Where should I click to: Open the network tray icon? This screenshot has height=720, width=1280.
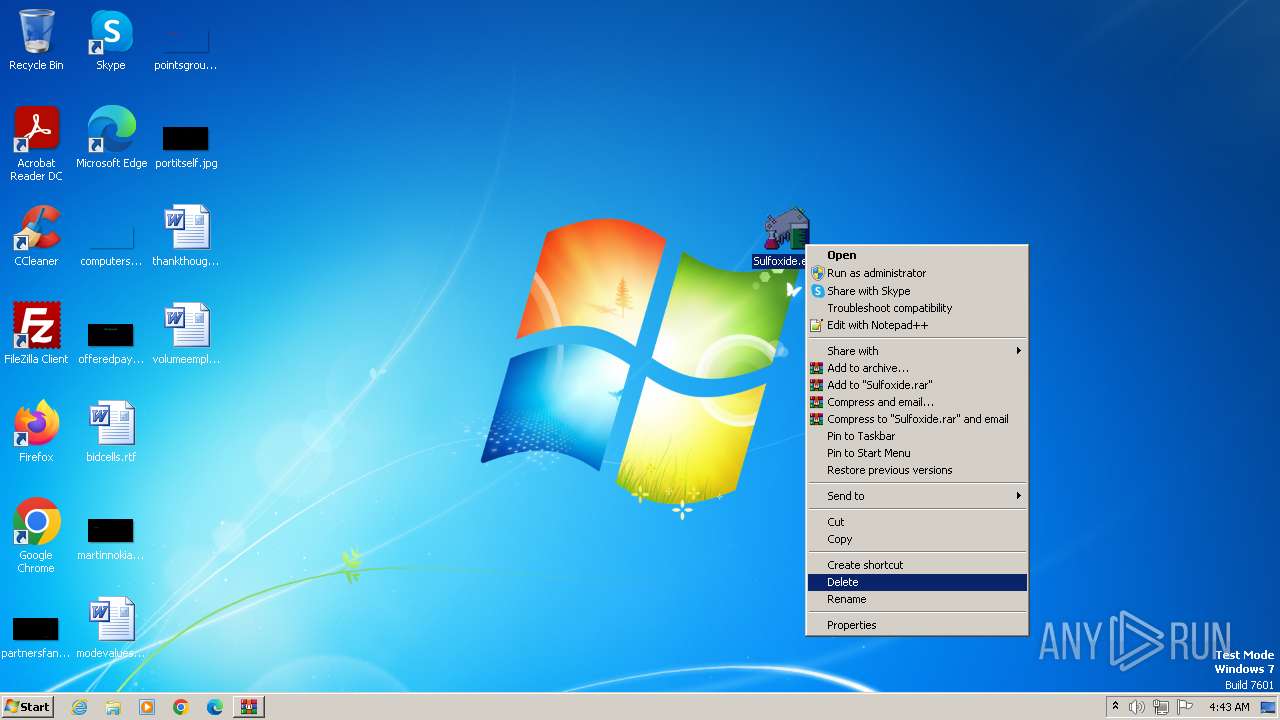1161,707
